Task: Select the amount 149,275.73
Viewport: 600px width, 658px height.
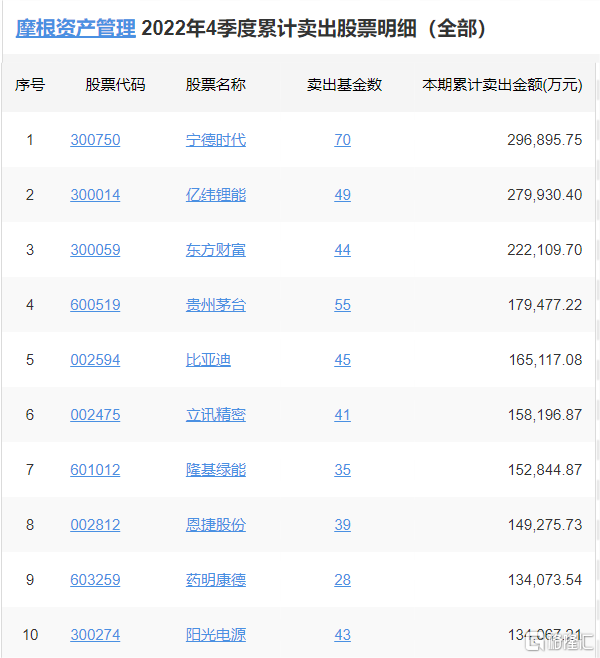Action: pyautogui.click(x=545, y=525)
